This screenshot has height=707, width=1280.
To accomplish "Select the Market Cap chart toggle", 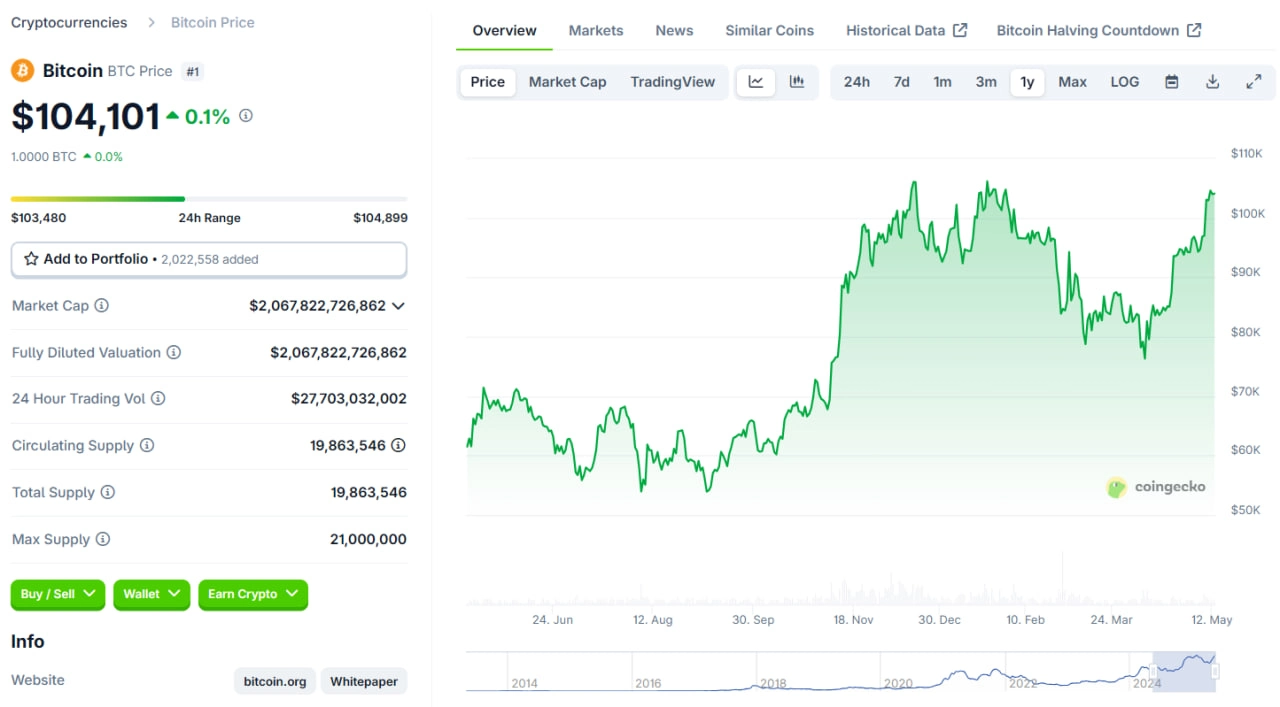I will pos(568,82).
